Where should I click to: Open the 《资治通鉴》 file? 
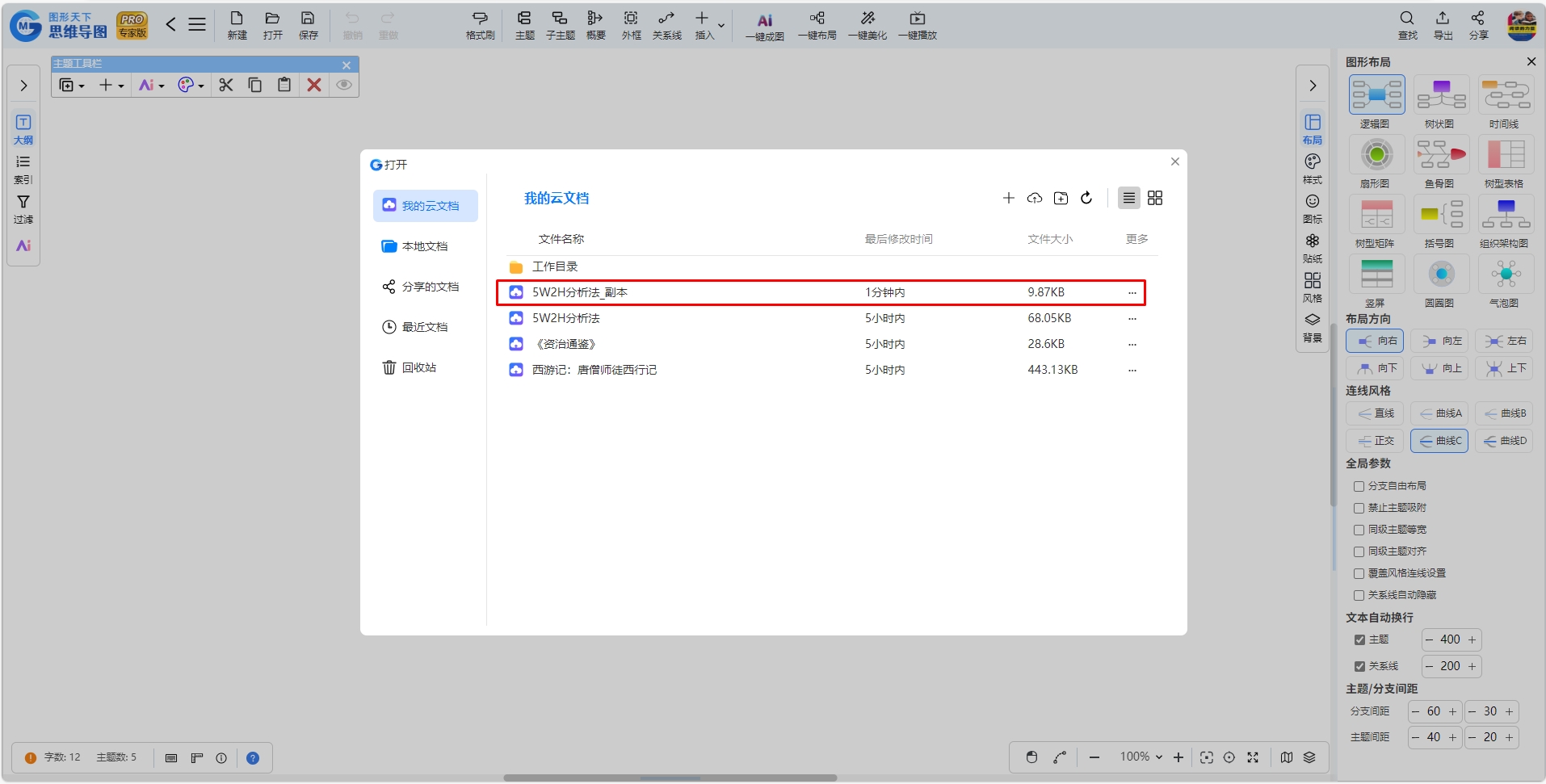[x=565, y=344]
